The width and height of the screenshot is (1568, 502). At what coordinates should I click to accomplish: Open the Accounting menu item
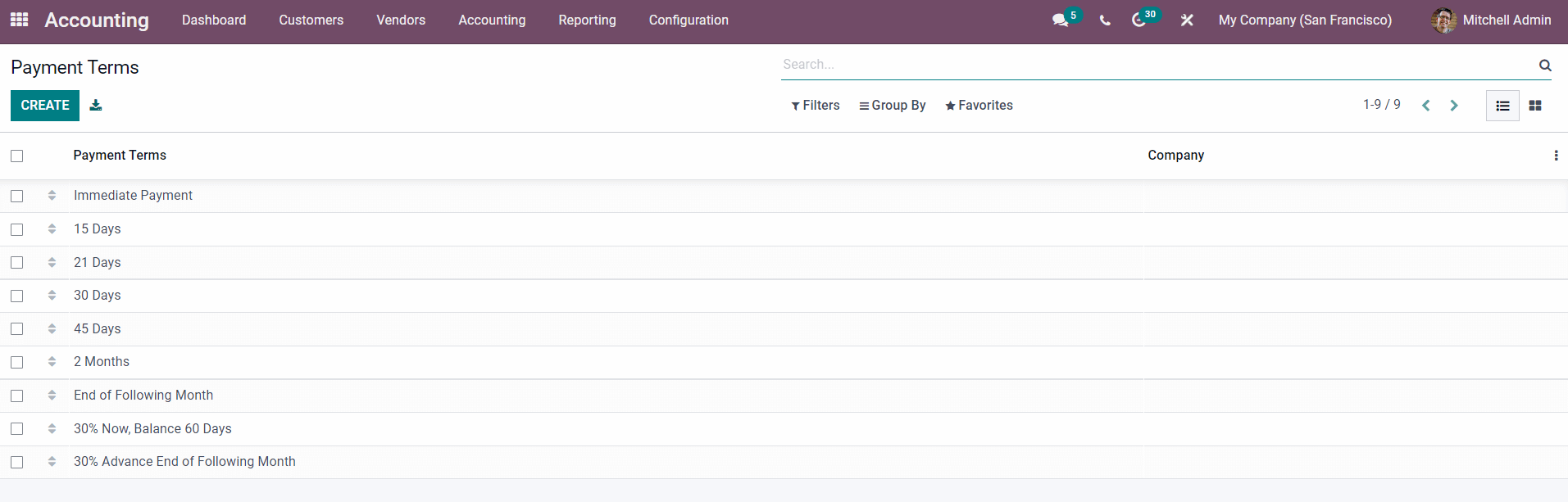click(492, 20)
